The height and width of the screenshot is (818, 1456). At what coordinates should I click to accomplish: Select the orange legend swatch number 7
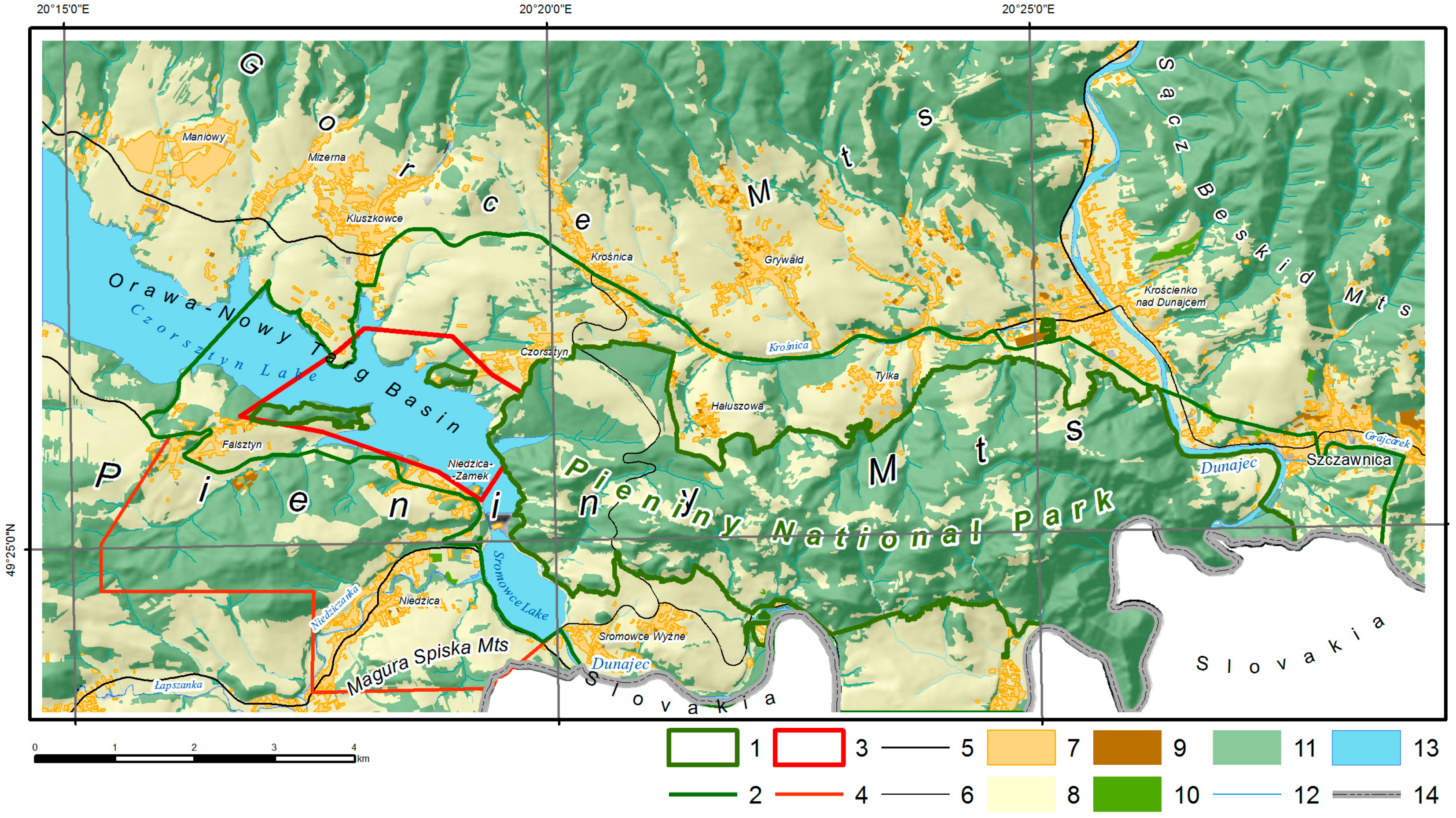click(1021, 747)
